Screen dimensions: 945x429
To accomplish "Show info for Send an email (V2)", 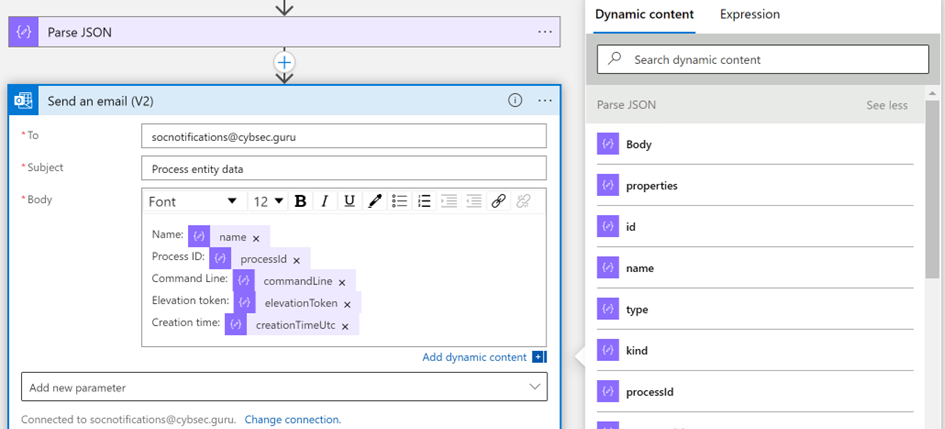I will point(515,101).
